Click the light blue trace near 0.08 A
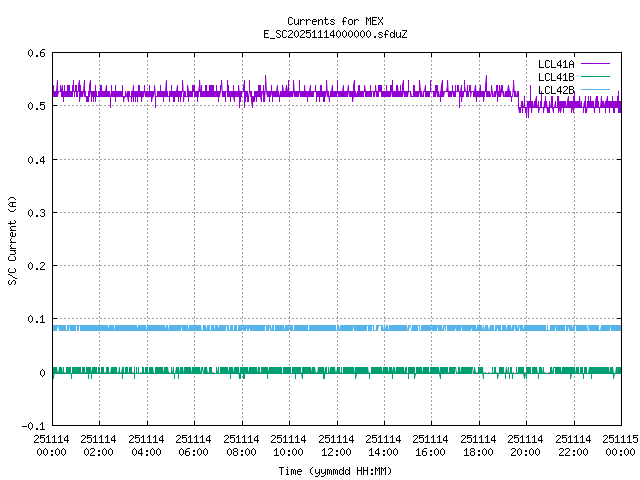The image size is (640, 480). tap(300, 328)
